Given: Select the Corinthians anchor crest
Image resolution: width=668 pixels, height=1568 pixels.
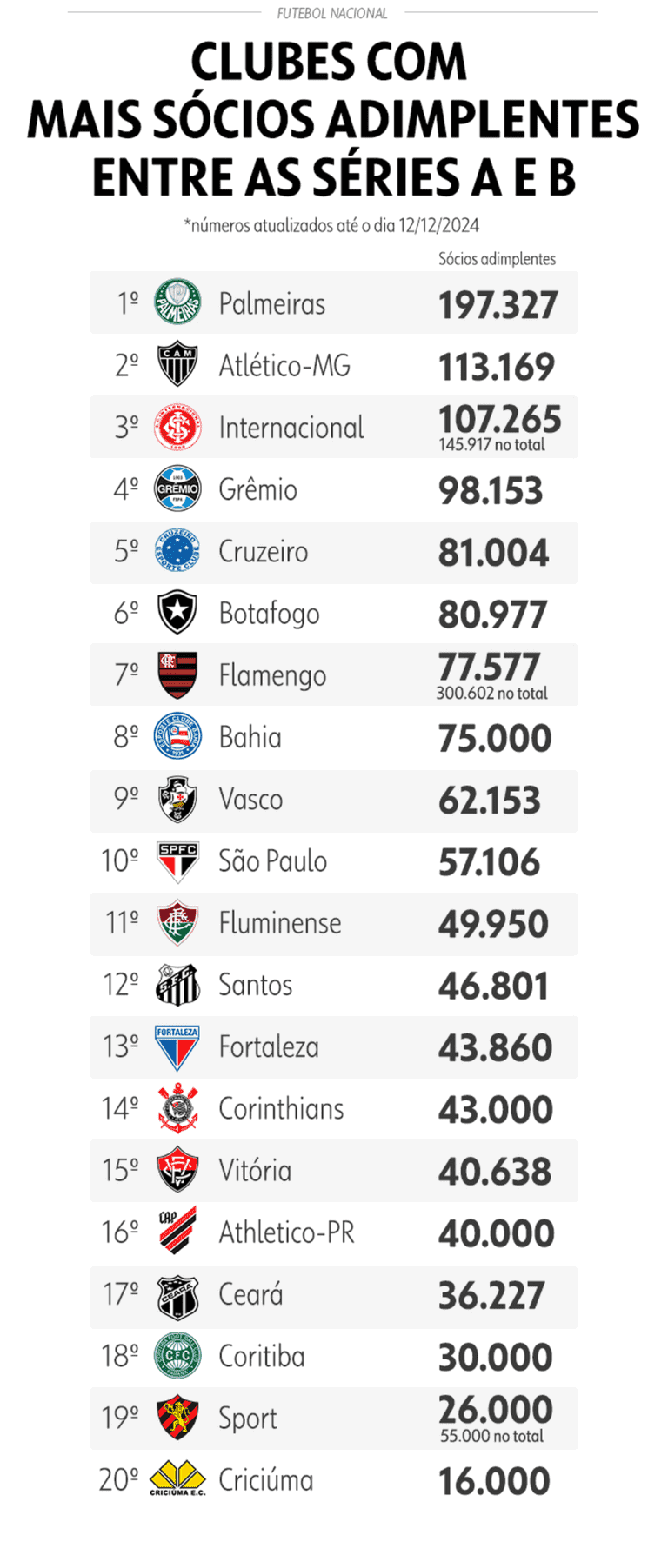Looking at the screenshot, I should (x=177, y=1108).
